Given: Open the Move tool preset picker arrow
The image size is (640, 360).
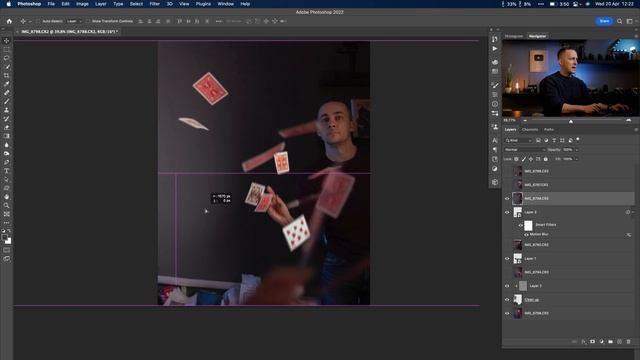Looking at the screenshot, I should (29, 21).
